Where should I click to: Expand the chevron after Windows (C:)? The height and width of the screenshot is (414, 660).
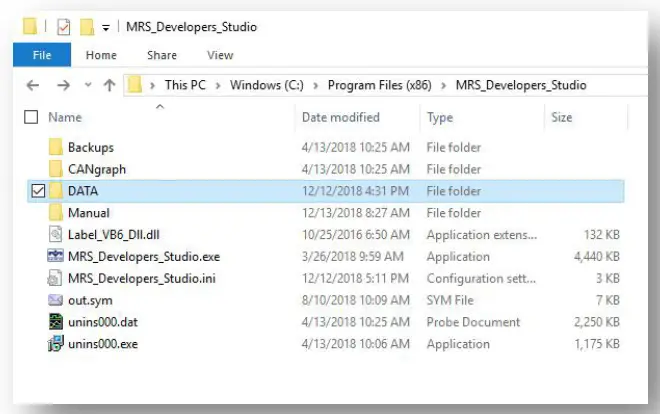[x=315, y=85]
